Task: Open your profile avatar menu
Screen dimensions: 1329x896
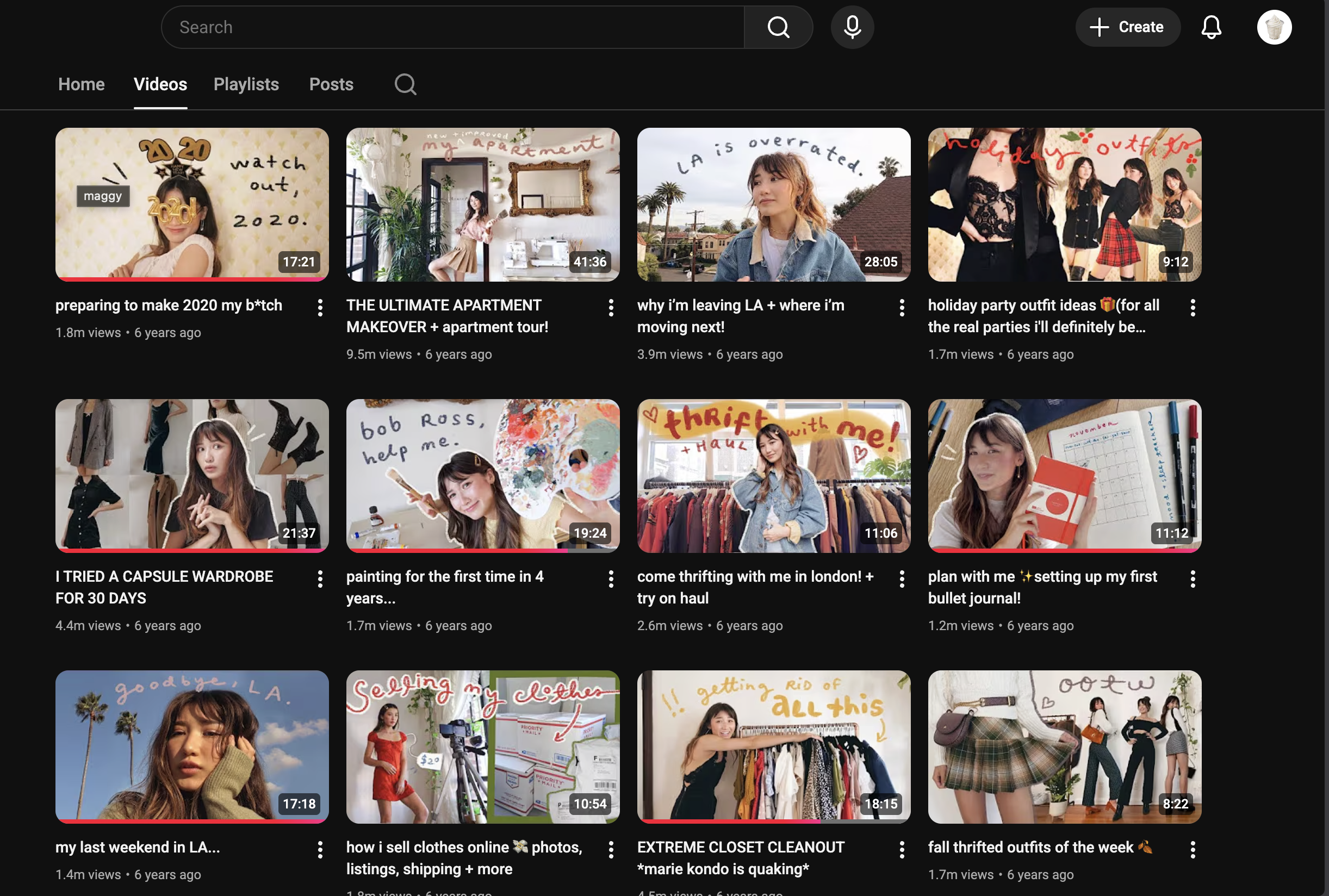Action: coord(1274,27)
